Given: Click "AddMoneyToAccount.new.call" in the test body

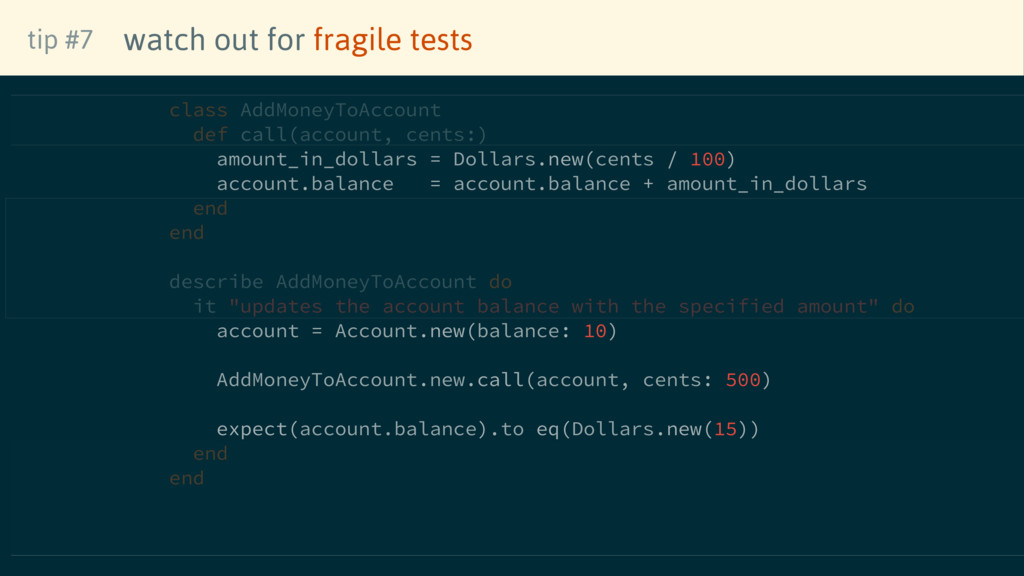Looking at the screenshot, I should [x=369, y=380].
